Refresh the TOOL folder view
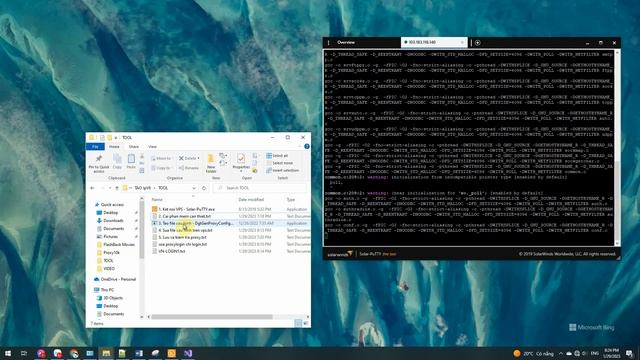The height and width of the screenshot is (360, 640). [x=204, y=188]
